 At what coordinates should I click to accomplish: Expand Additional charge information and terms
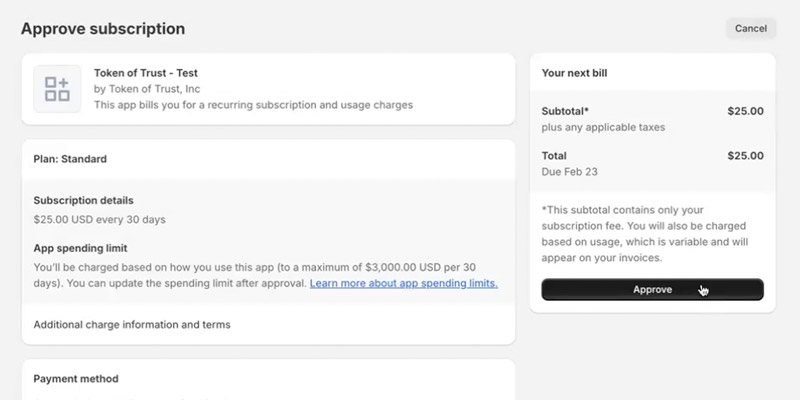click(x=132, y=324)
